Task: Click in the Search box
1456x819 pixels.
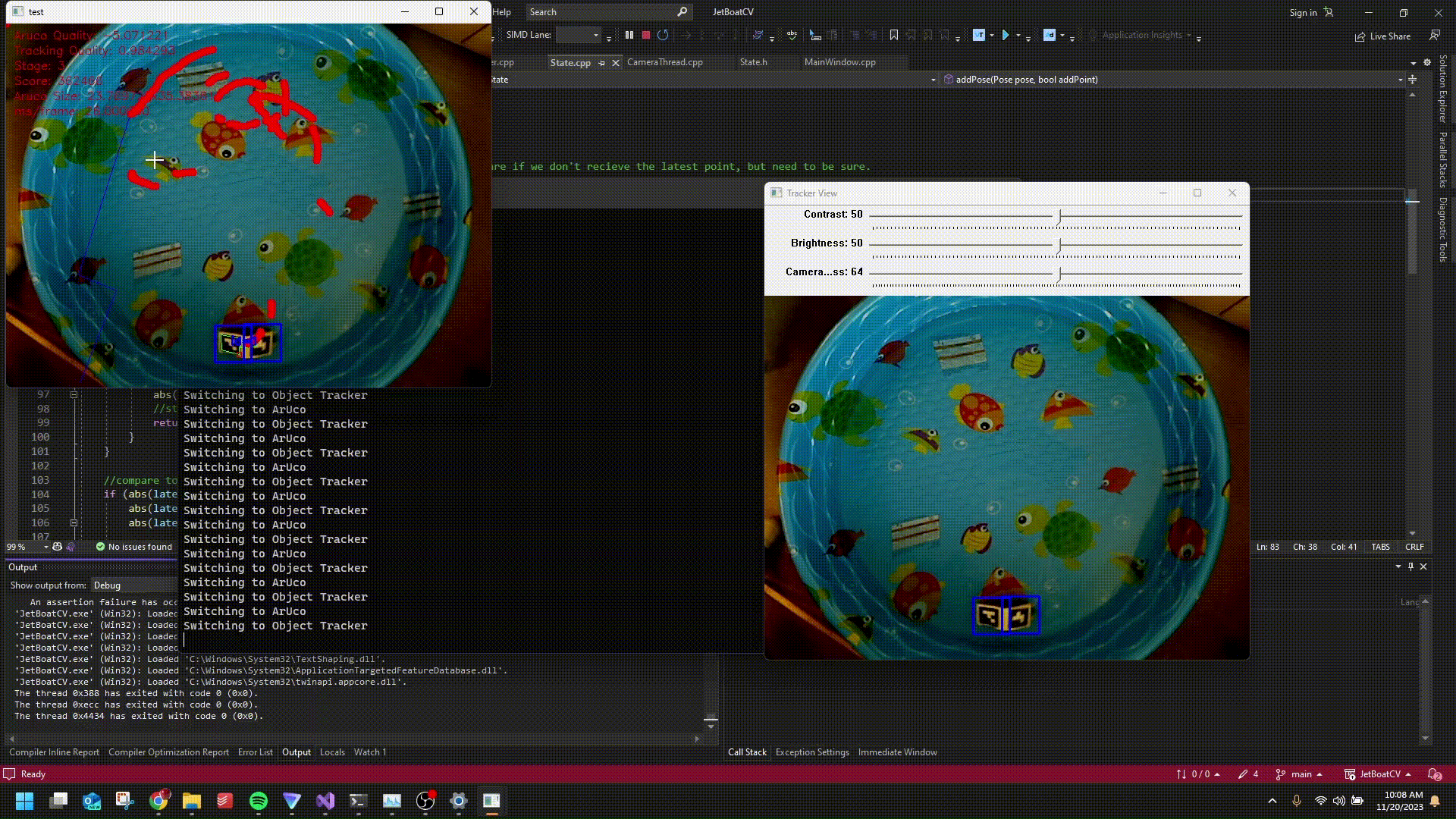Action: 599,12
